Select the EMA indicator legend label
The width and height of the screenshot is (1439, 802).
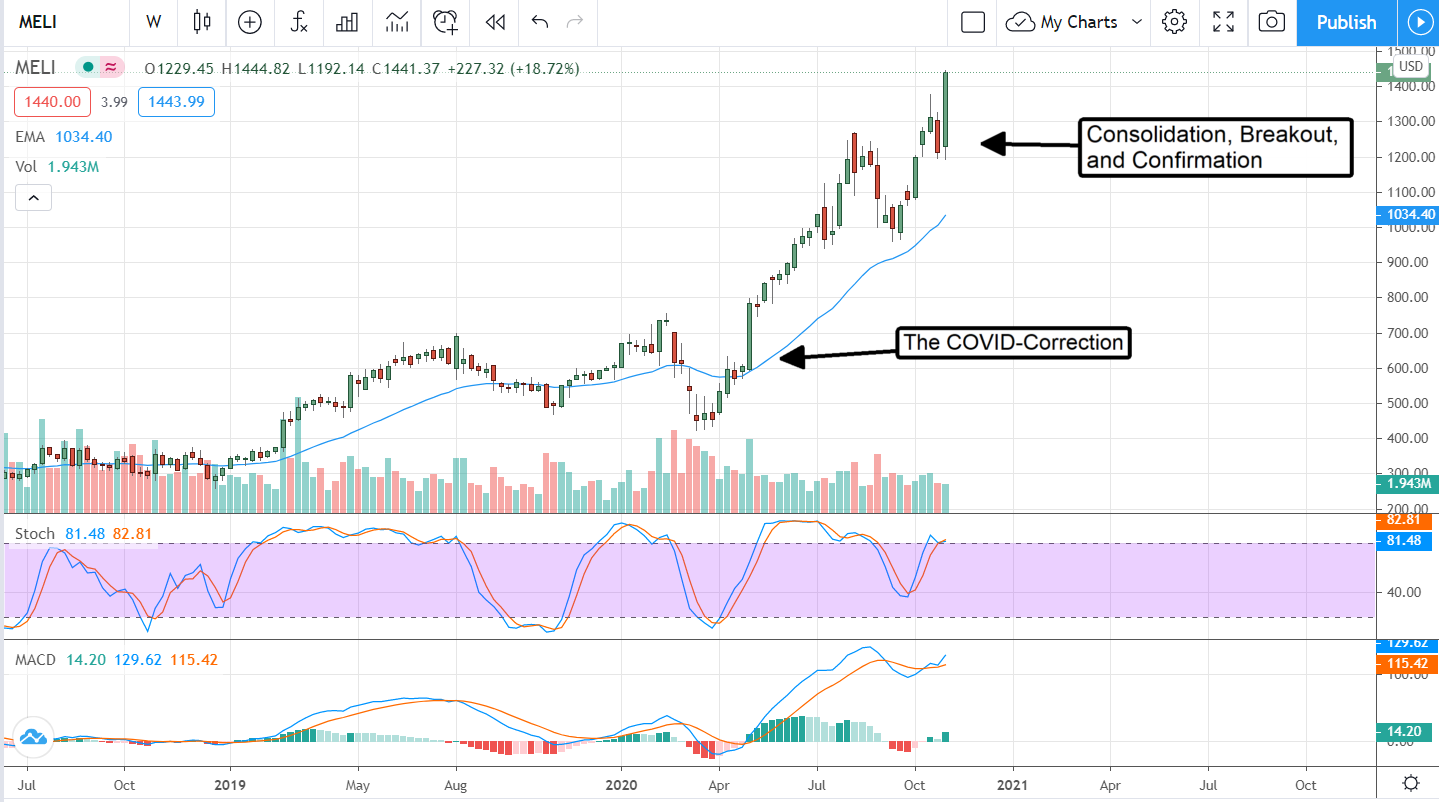[x=28, y=137]
